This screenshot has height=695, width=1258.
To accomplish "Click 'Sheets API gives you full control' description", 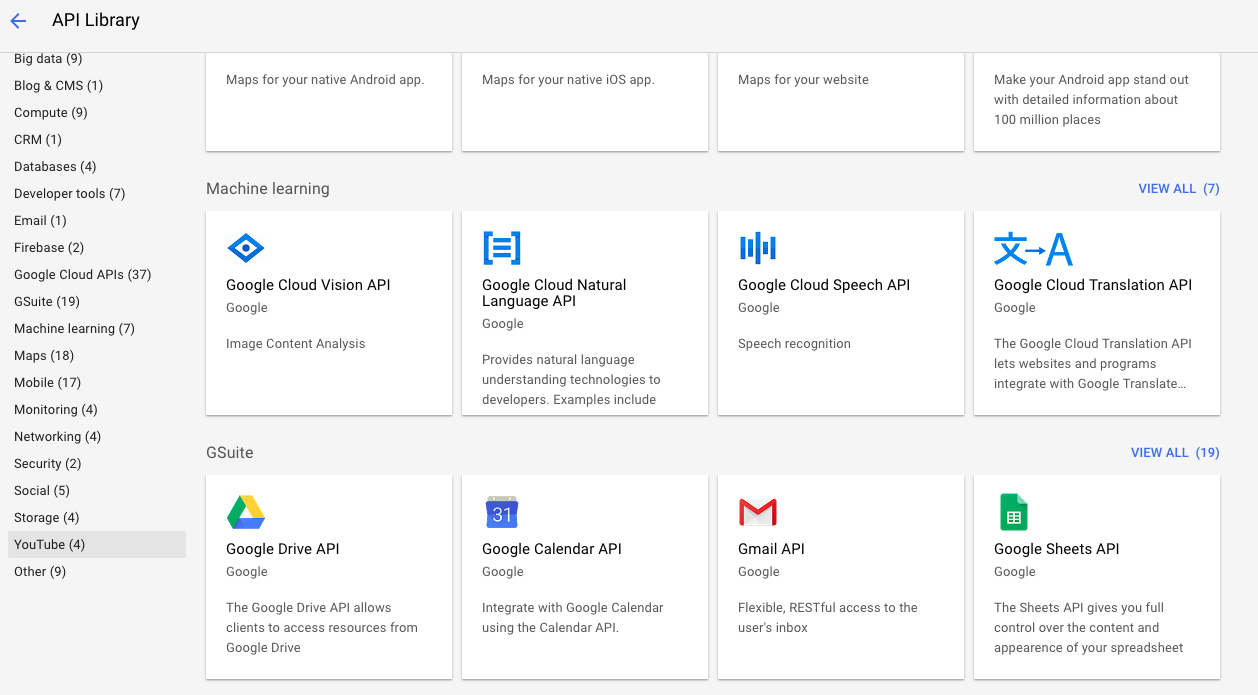I will (x=1089, y=628).
